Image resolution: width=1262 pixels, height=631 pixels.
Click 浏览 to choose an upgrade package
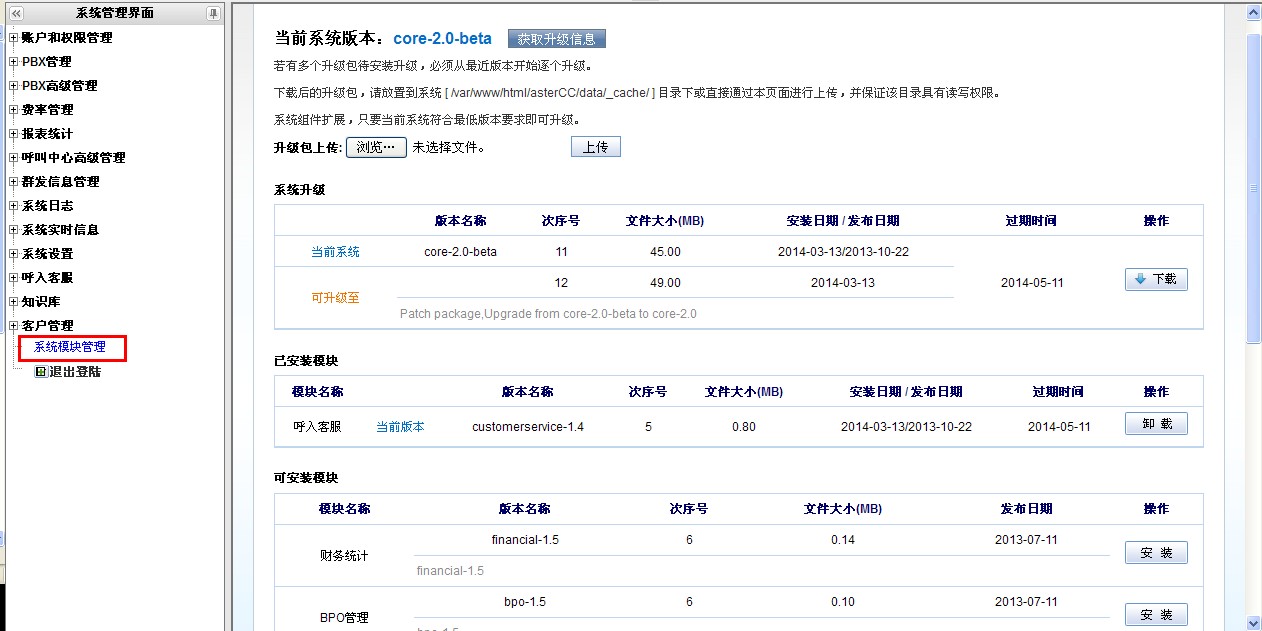376,147
